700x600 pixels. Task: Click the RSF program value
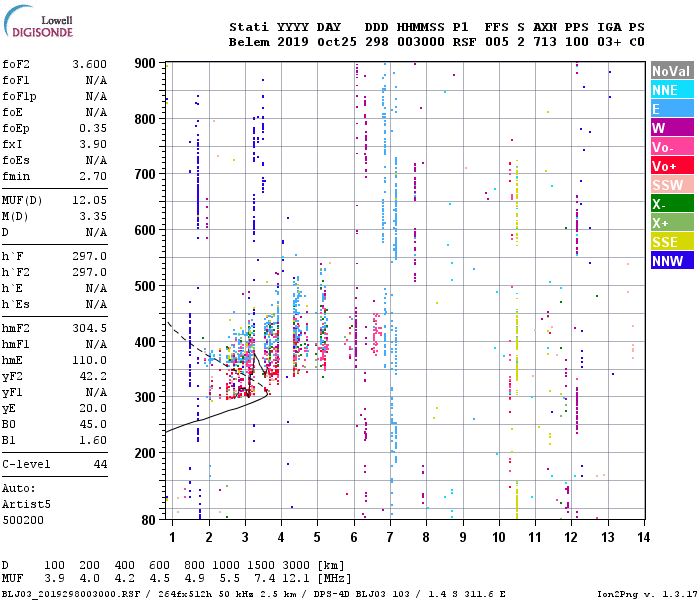(x=464, y=42)
